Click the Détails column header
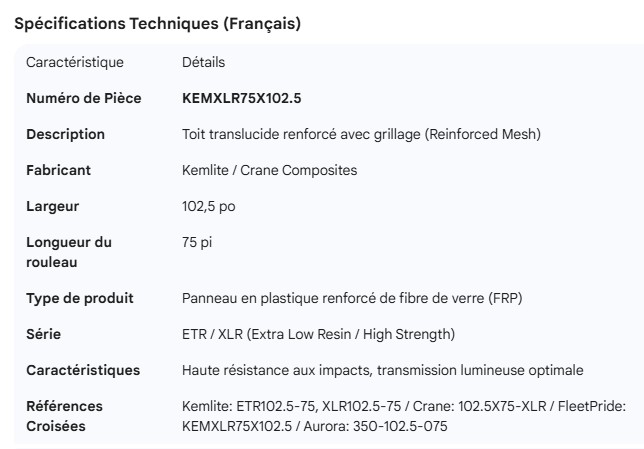The image size is (644, 449). pos(203,63)
